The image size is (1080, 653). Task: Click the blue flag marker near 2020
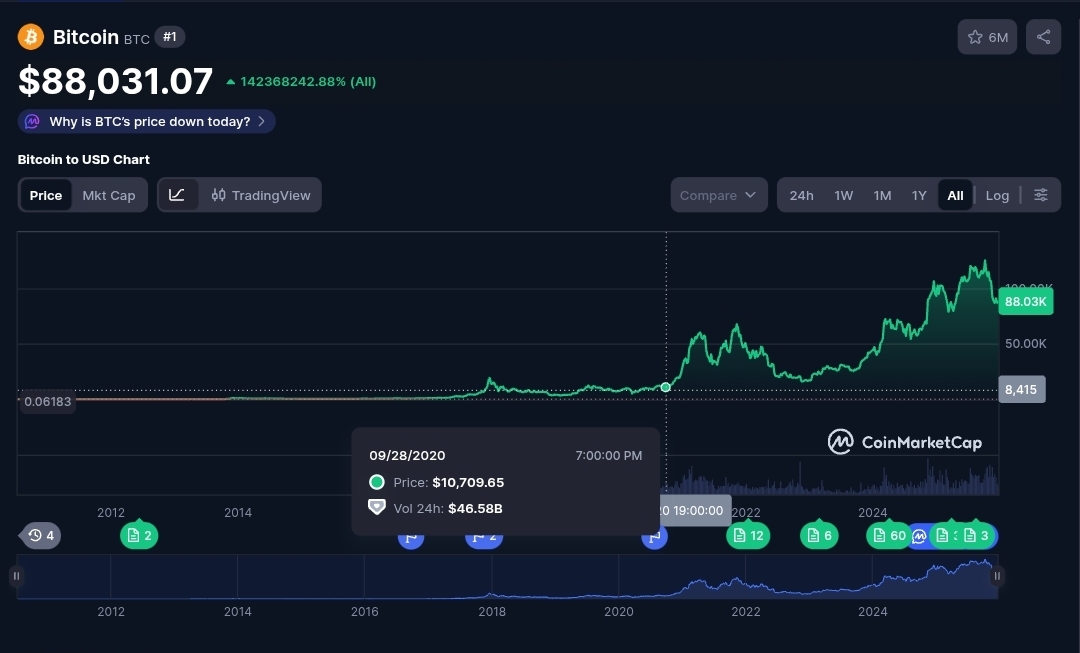click(x=654, y=537)
